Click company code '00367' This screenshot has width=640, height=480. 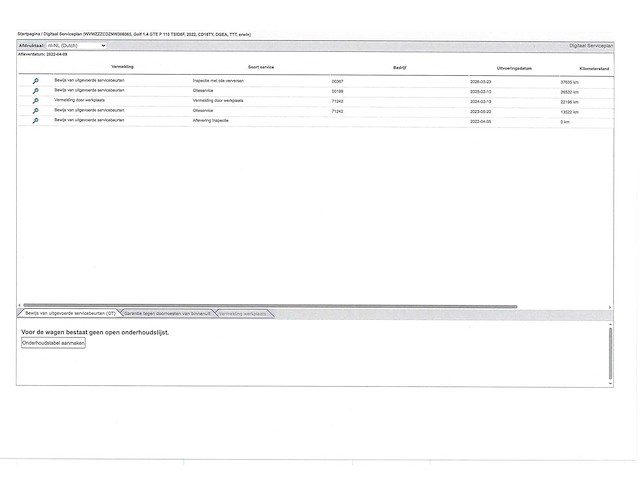338,81
